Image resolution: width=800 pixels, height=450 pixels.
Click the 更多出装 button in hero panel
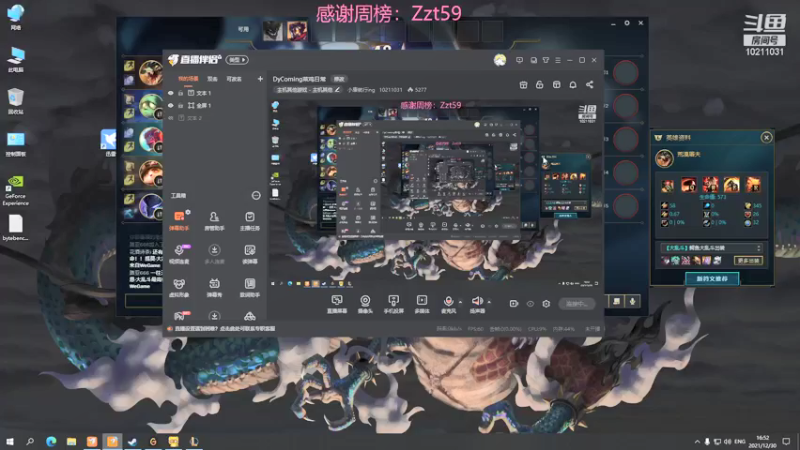point(748,261)
